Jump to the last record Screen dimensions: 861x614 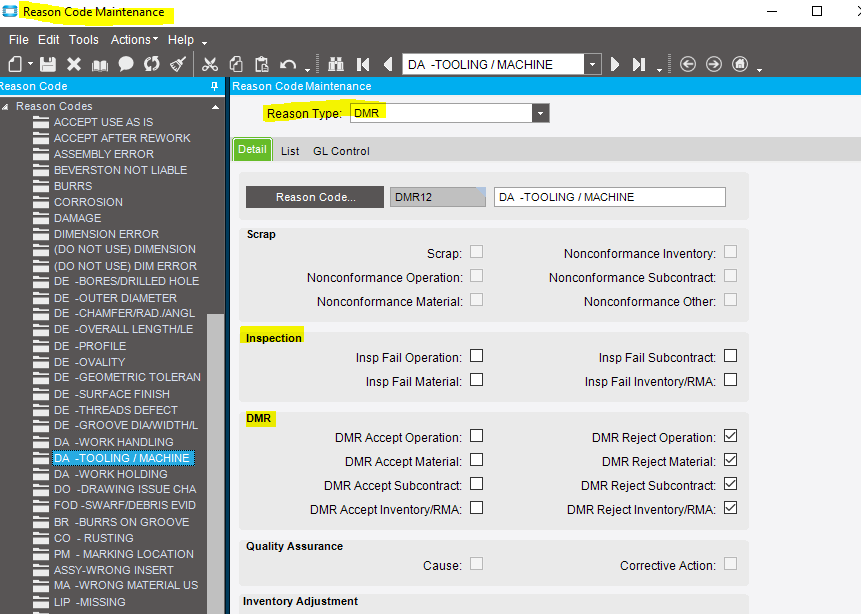(x=639, y=64)
